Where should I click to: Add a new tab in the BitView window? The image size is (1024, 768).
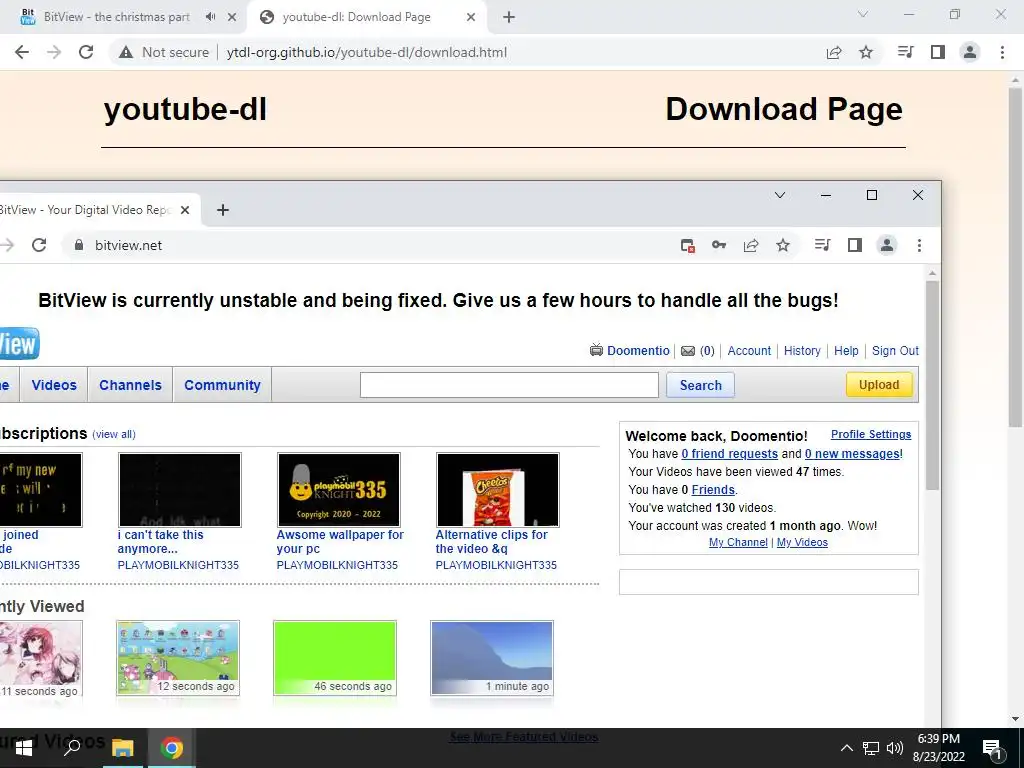click(223, 210)
